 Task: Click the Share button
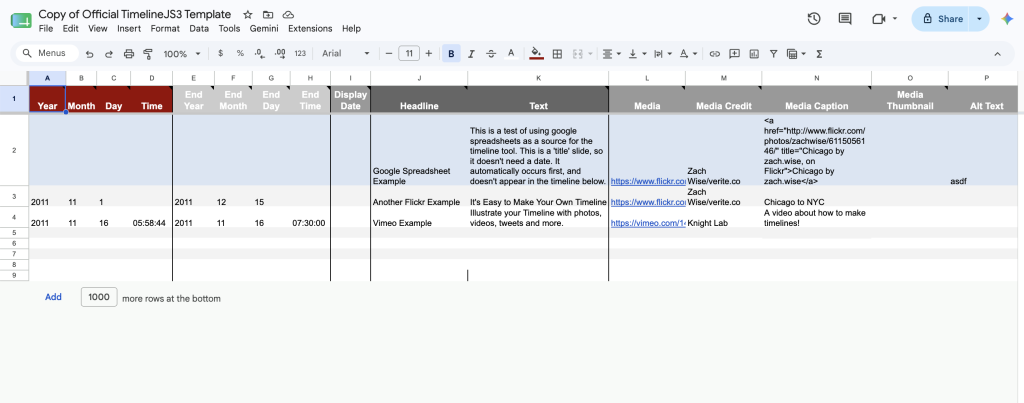coord(941,19)
